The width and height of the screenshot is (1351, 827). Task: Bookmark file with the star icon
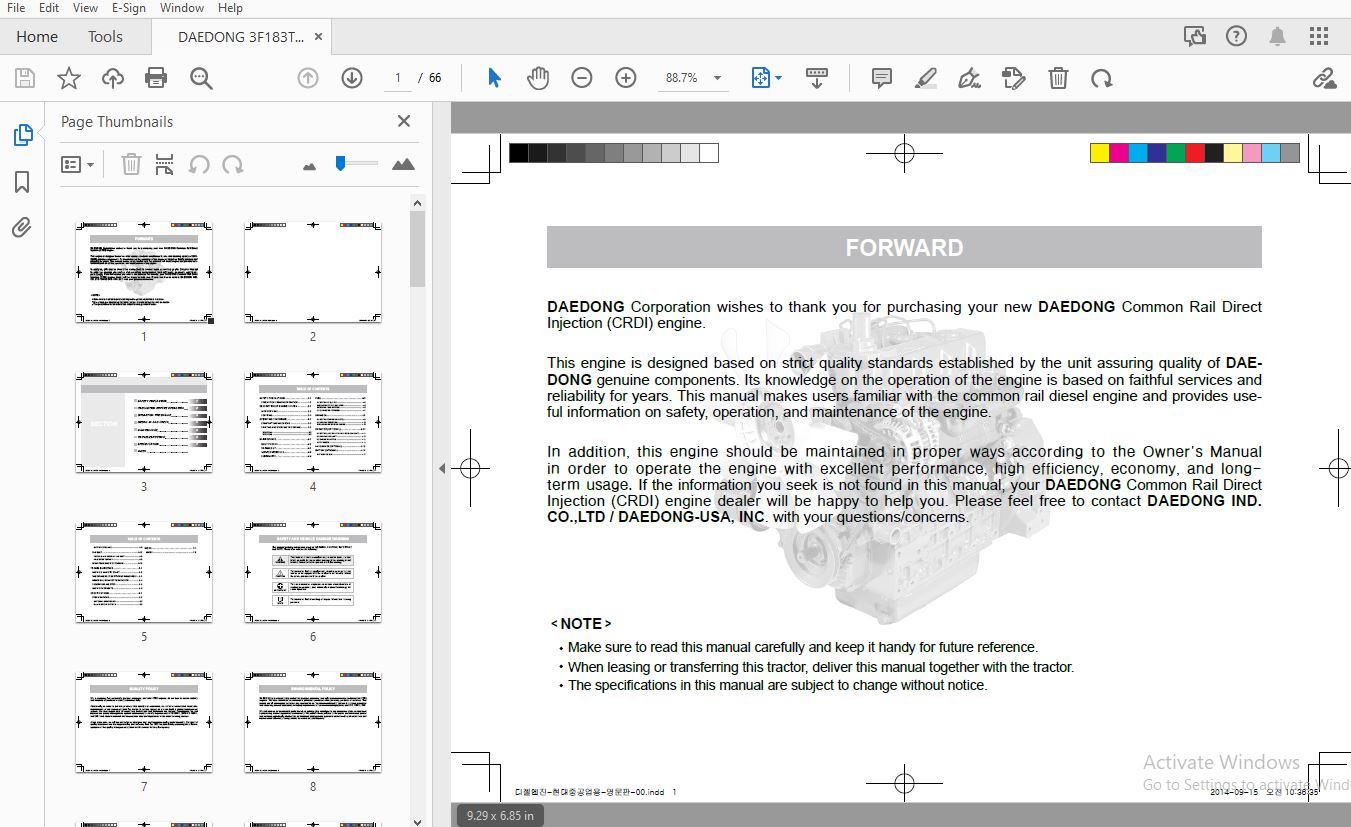pos(69,78)
